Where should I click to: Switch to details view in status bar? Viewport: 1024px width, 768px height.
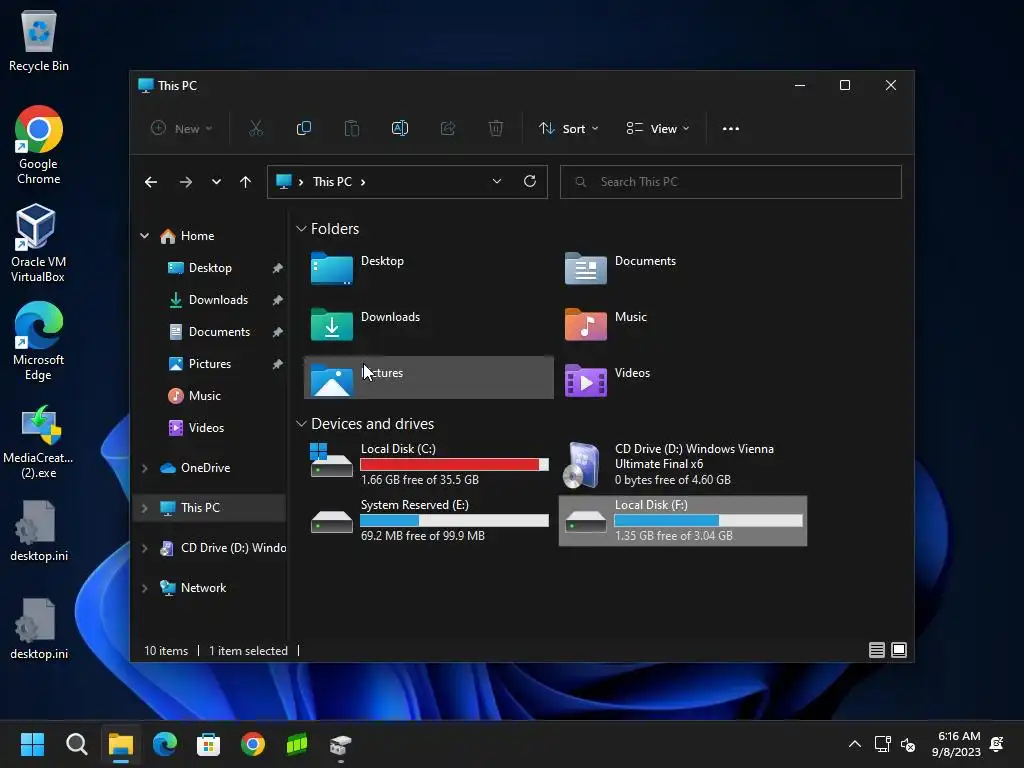[x=876, y=650]
